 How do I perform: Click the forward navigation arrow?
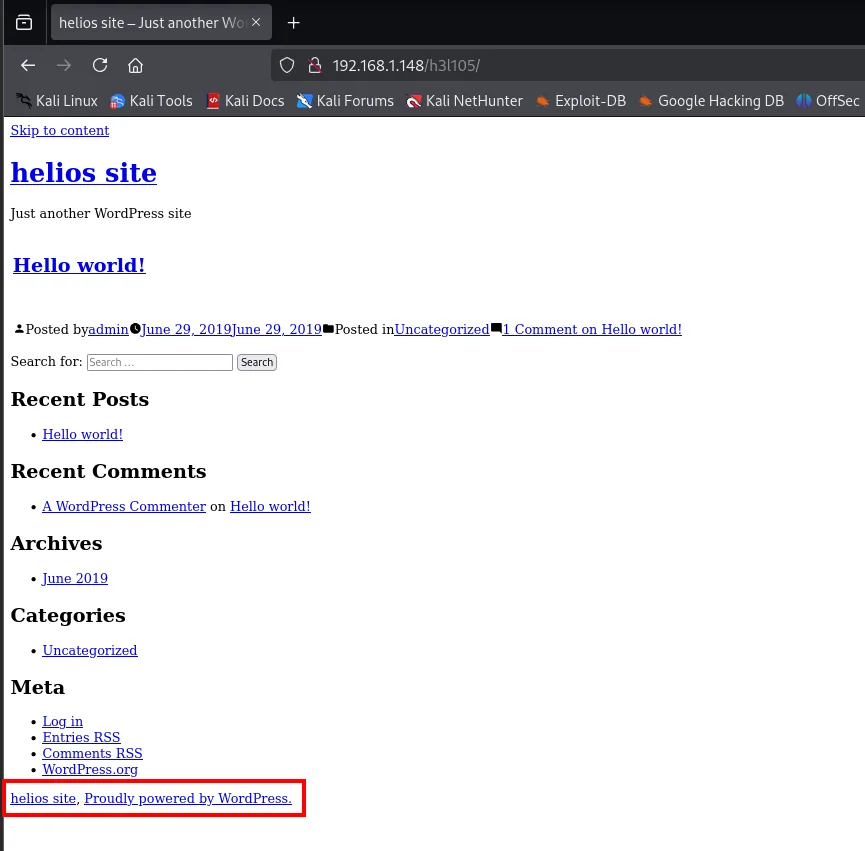(64, 66)
